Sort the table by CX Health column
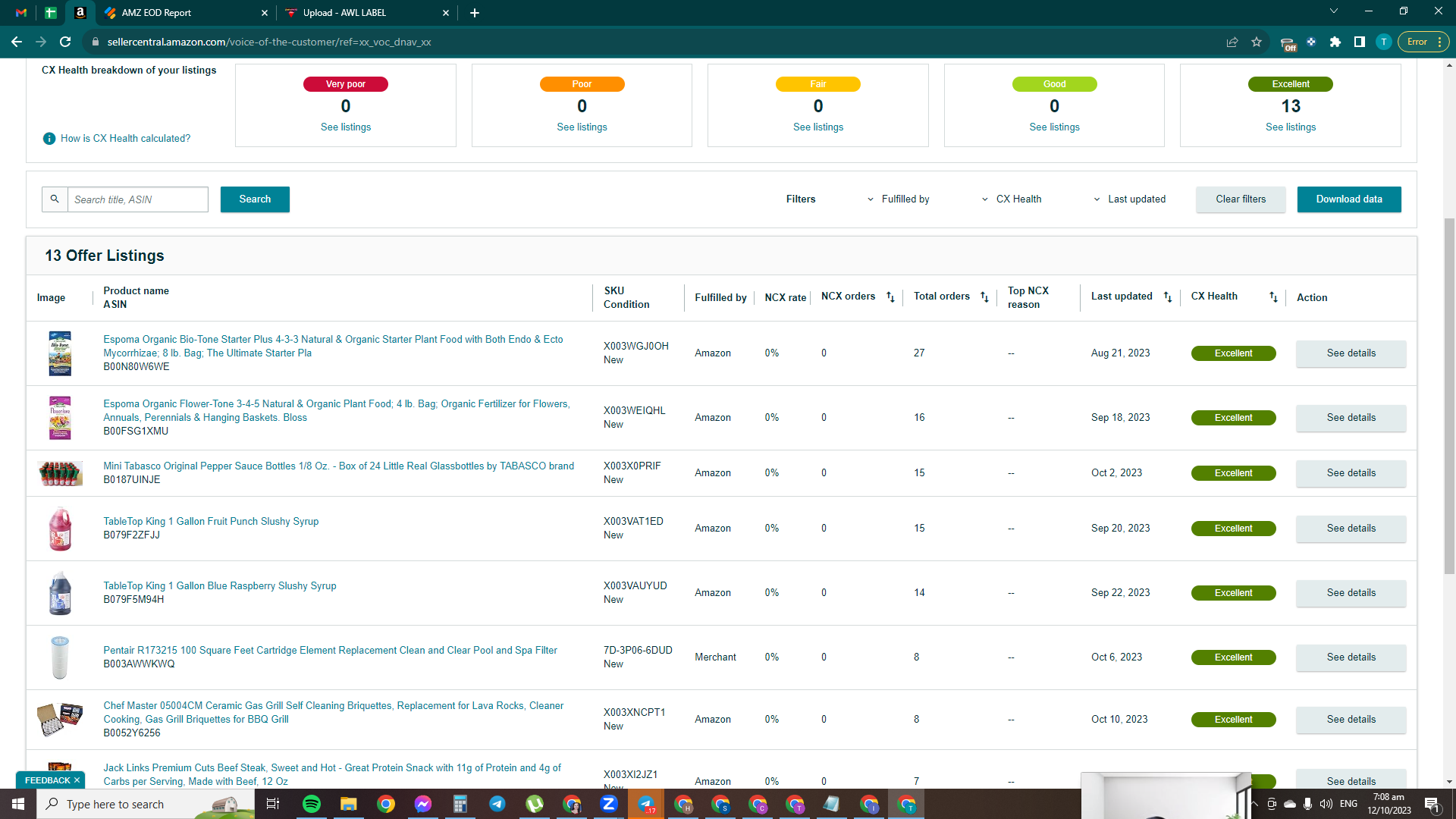1456x819 pixels. pos(1273,297)
